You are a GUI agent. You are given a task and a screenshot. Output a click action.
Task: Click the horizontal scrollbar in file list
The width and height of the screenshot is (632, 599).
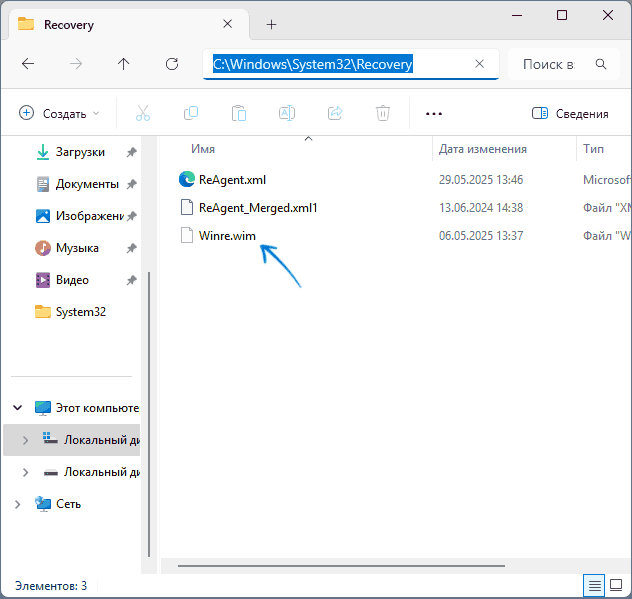pyautogui.click(x=341, y=566)
